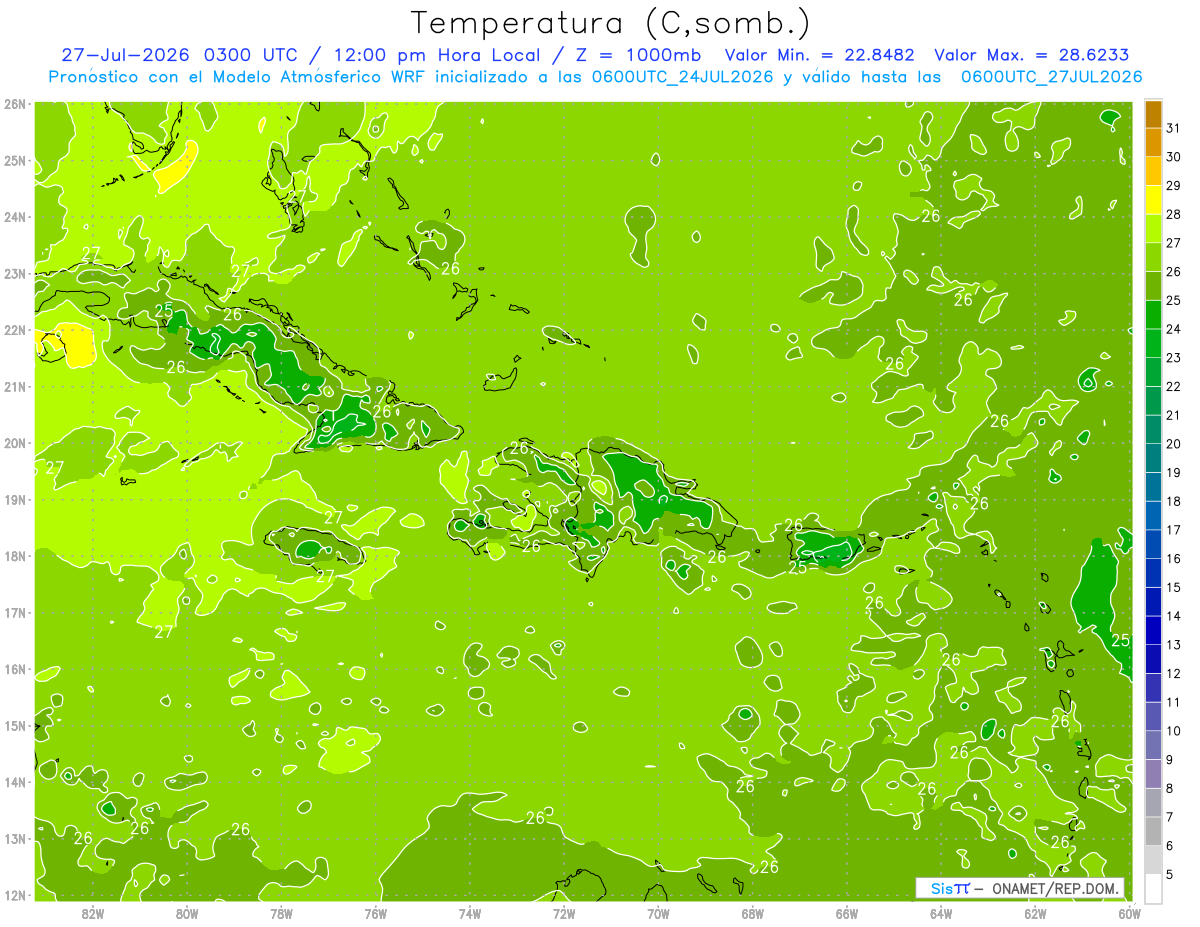This screenshot has height=927, width=1200.
Task: Click the 68W longitude axis label
Action: tap(753, 913)
